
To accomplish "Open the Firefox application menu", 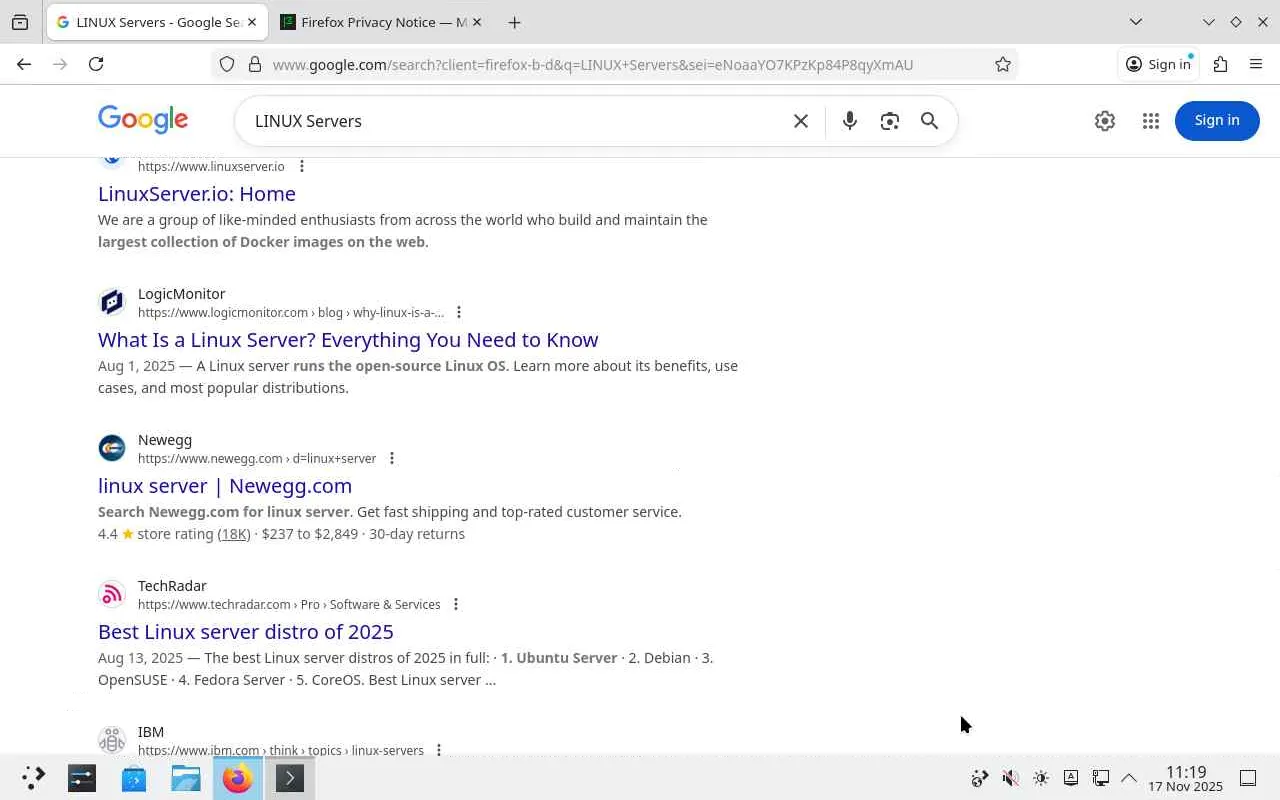I will coord(1256,64).
